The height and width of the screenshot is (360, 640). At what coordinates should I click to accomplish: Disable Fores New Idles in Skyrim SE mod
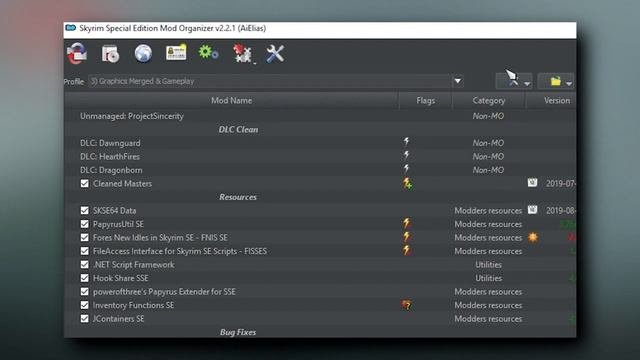84,238
